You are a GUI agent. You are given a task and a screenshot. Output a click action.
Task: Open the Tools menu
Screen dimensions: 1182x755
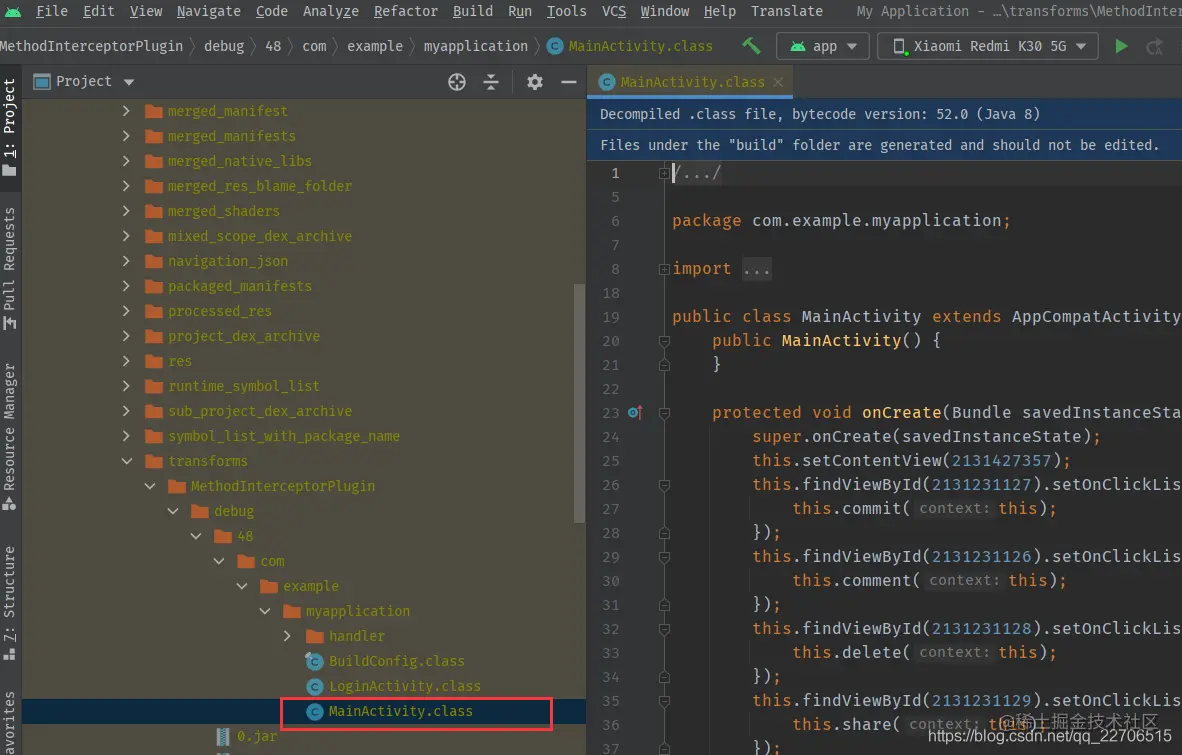pos(566,11)
